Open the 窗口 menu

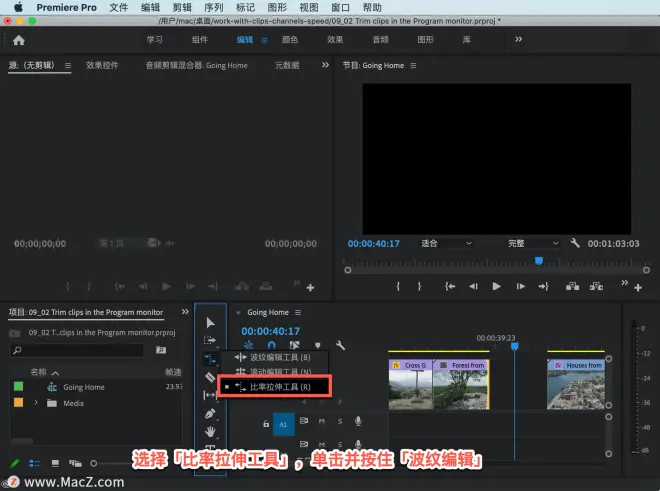(340, 8)
